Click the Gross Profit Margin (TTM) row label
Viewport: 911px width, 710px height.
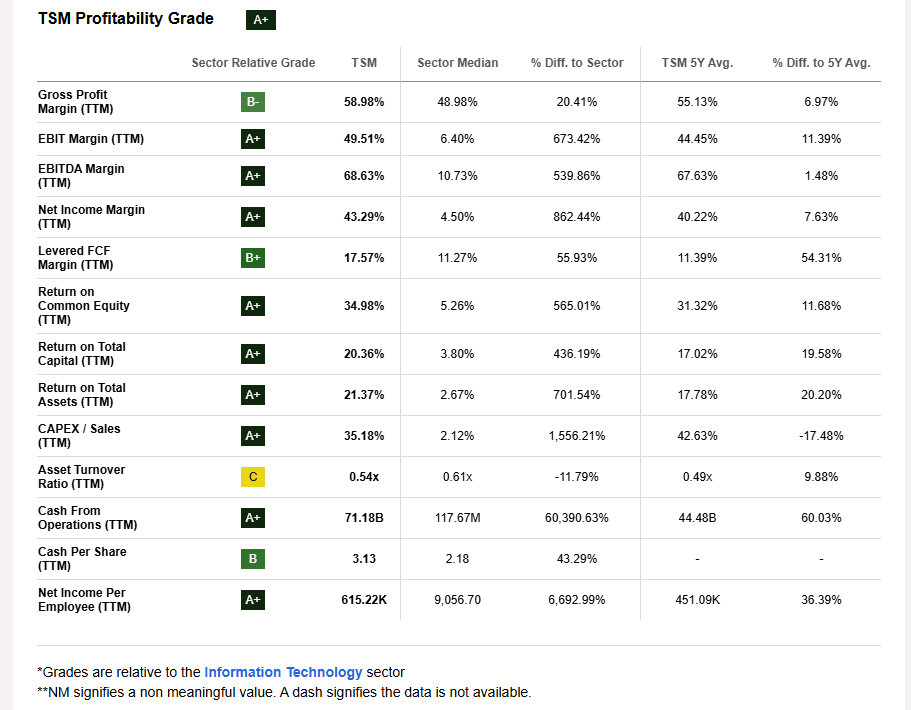point(73,102)
